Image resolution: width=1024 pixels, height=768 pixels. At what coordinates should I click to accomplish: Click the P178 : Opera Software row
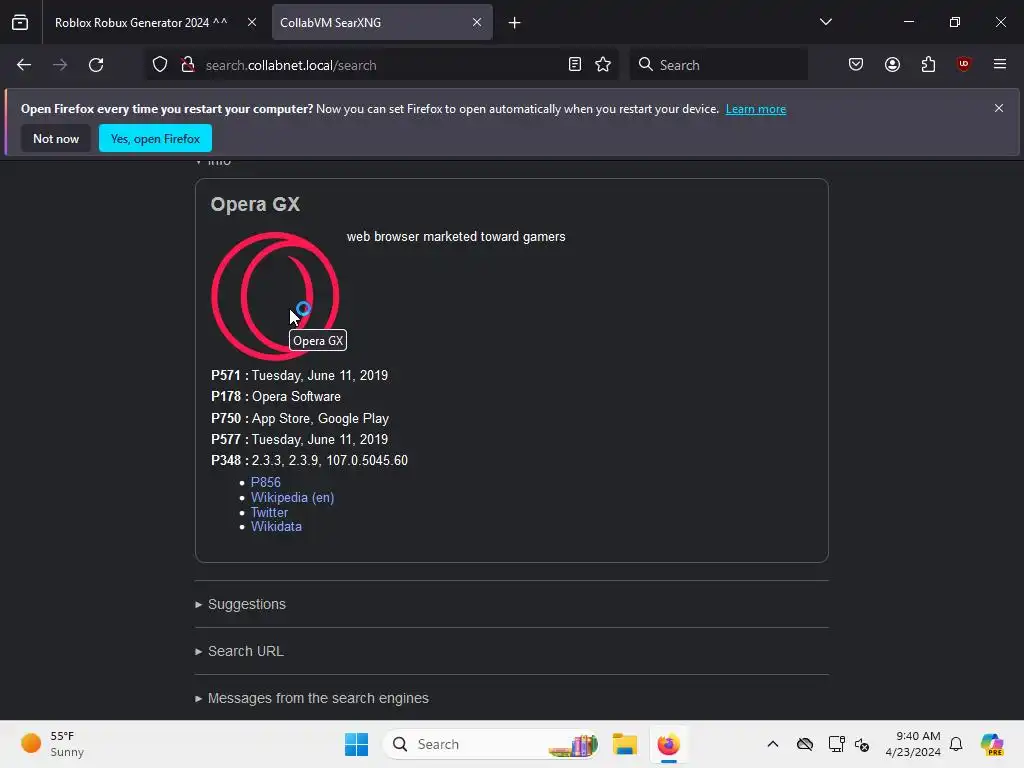coord(276,396)
